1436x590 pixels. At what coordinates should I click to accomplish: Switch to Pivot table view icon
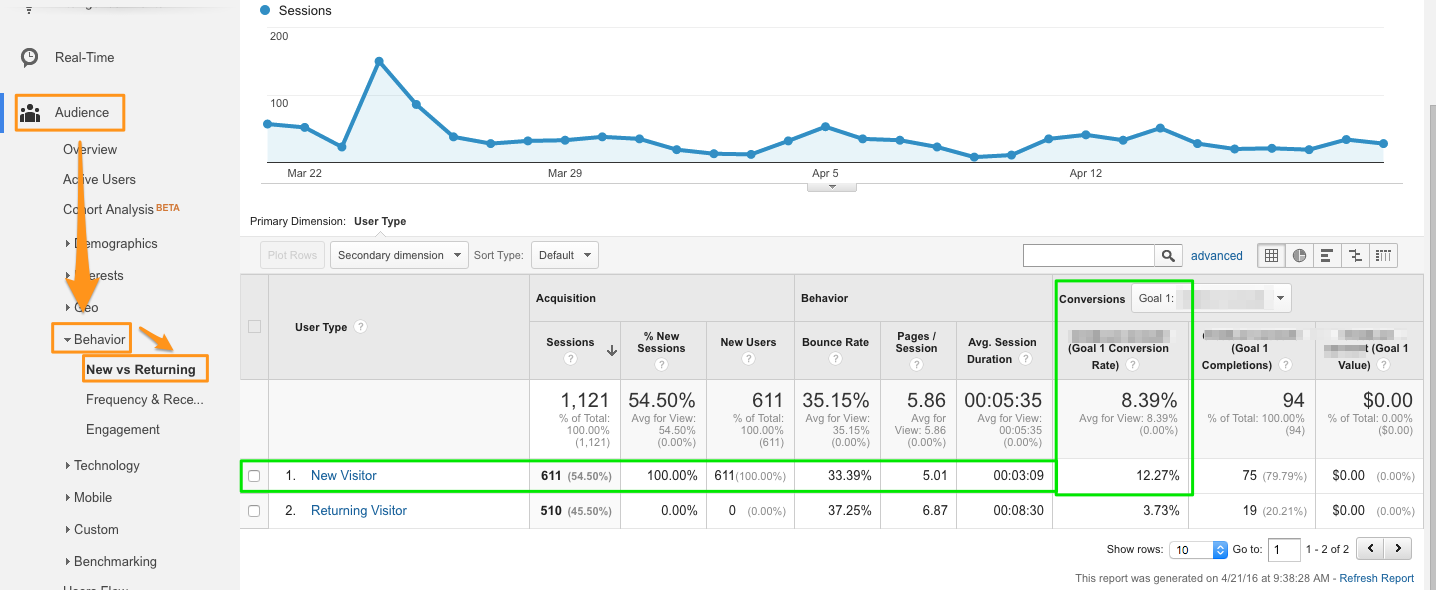[1383, 255]
